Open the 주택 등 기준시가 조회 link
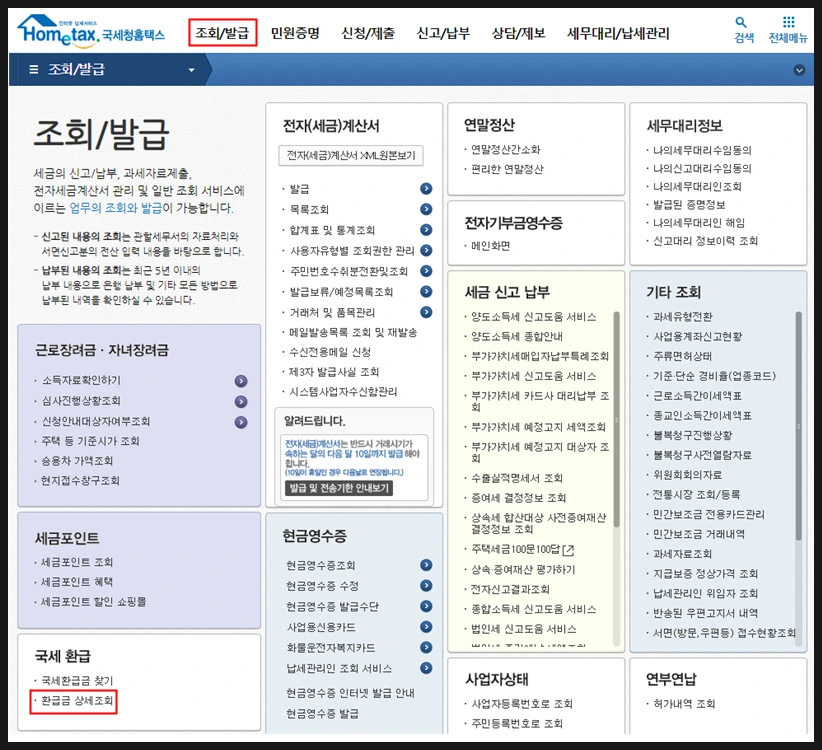The width and height of the screenshot is (822, 750). click(90, 441)
